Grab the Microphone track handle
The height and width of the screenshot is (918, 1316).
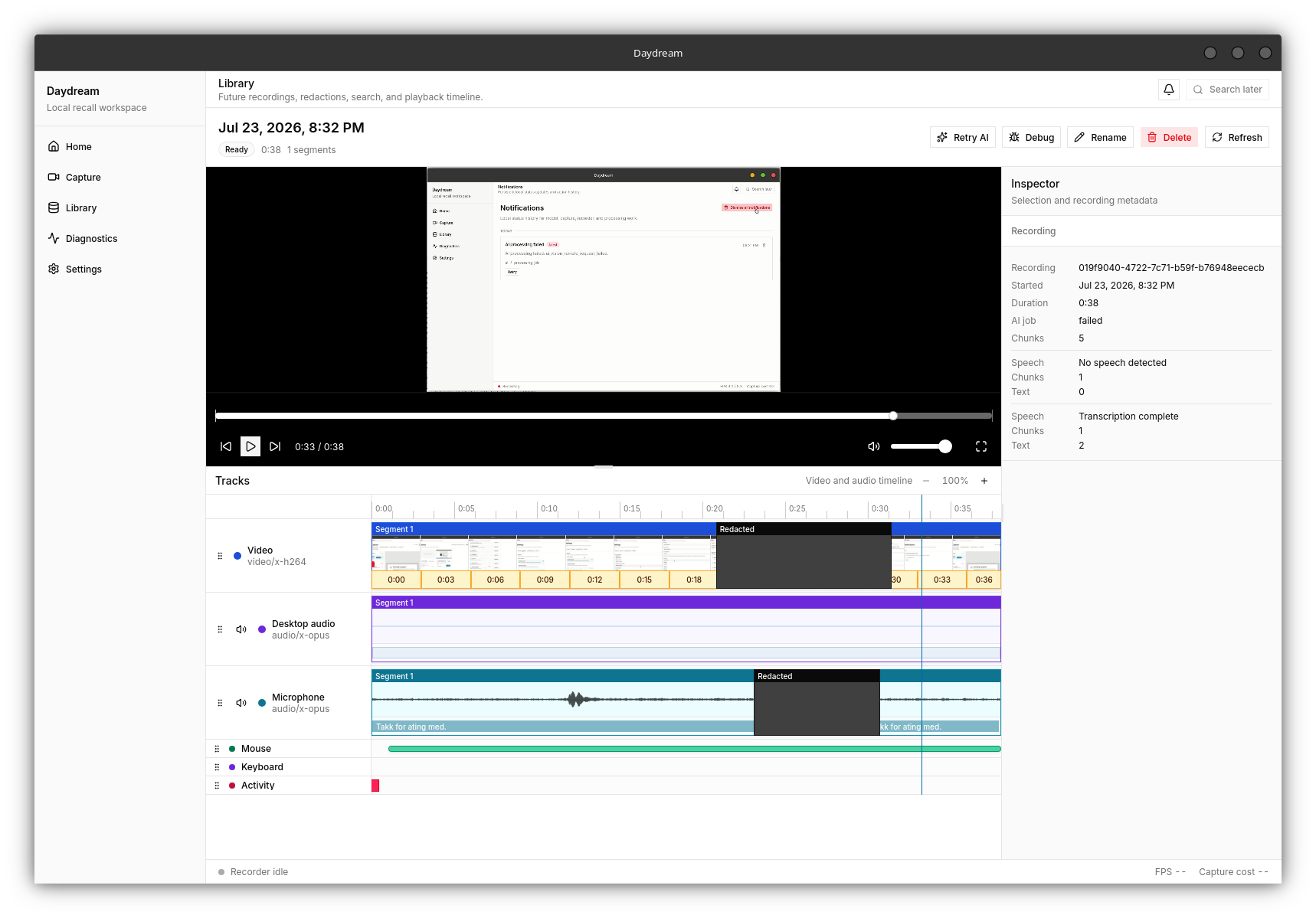(220, 703)
